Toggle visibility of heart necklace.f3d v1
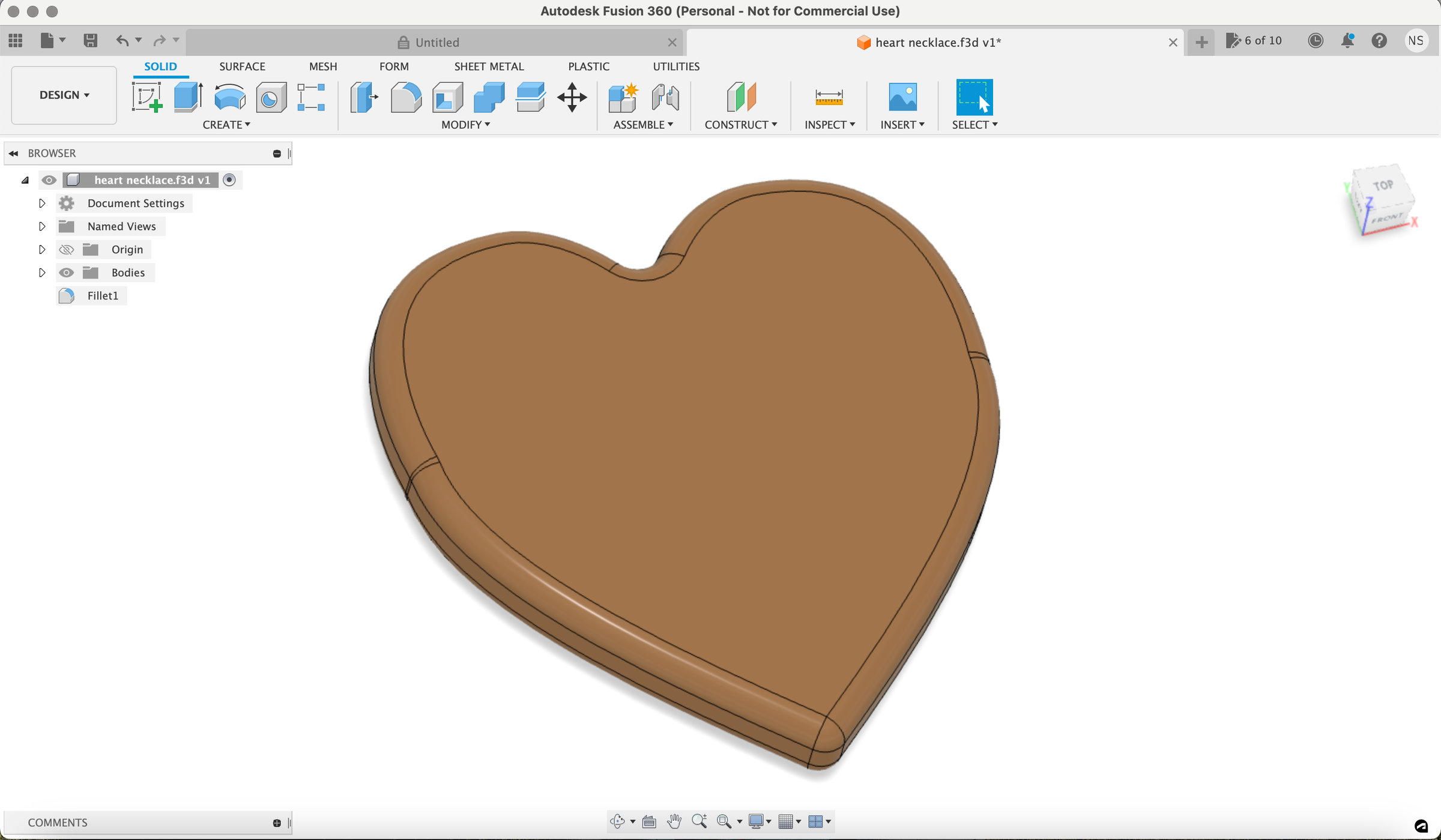The width and height of the screenshot is (1441, 840). (x=49, y=180)
